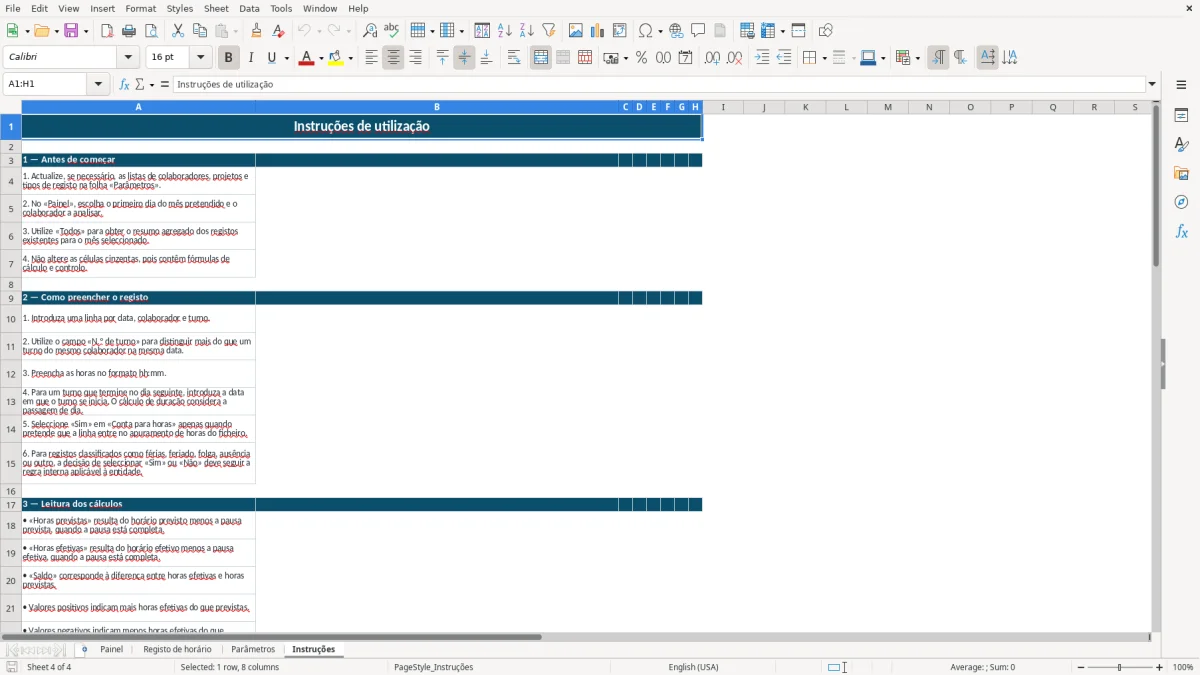Undo the last action
Image resolution: width=1200 pixels, height=675 pixels.
305,31
